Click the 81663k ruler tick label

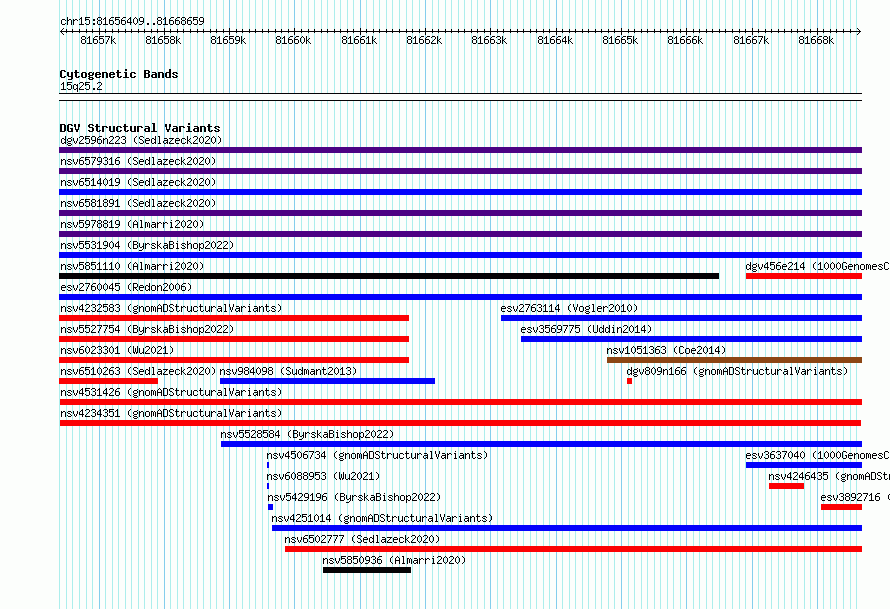(x=489, y=40)
